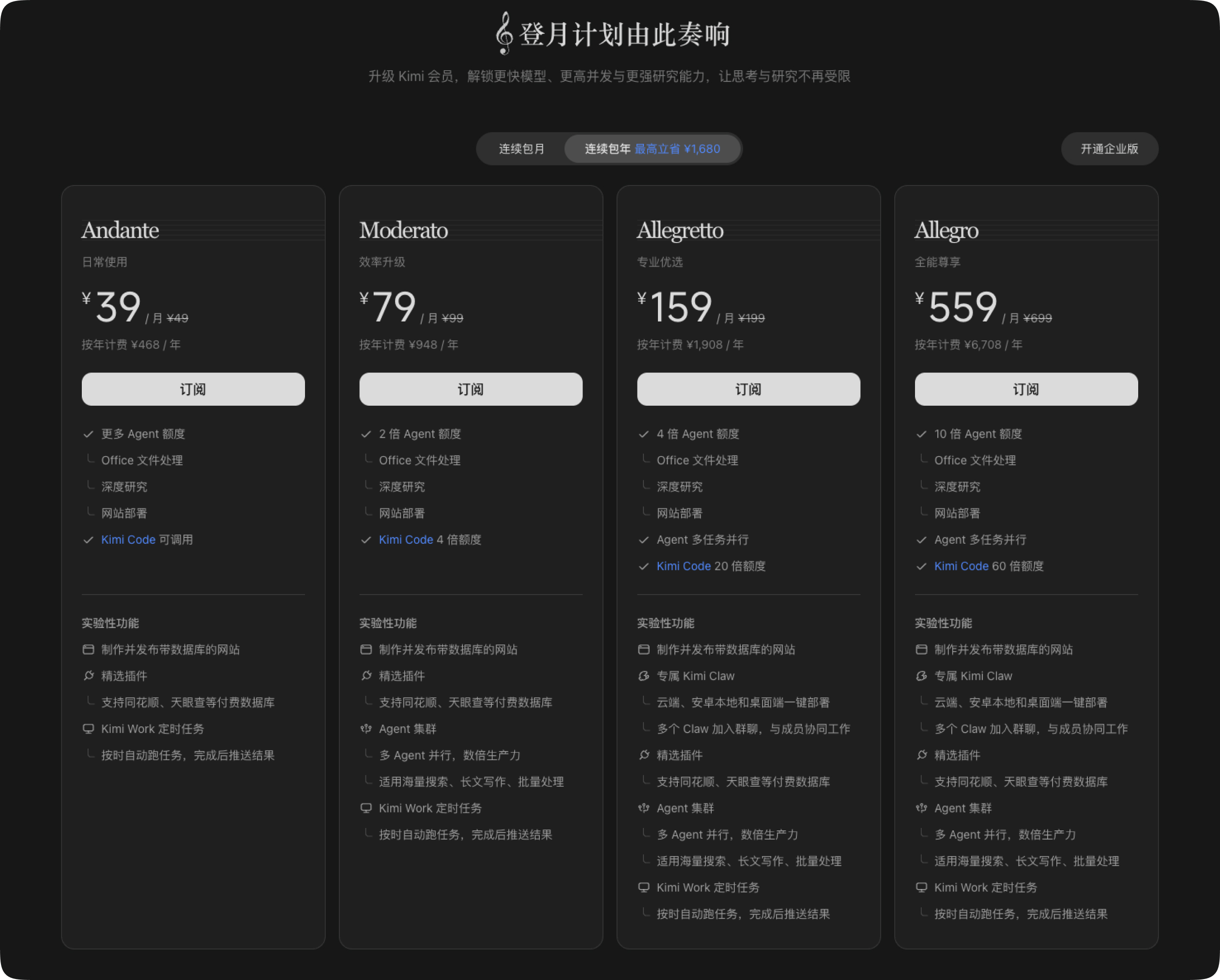Click checkmark beside Agent 多任务并行 in Allegretto

(x=643, y=540)
